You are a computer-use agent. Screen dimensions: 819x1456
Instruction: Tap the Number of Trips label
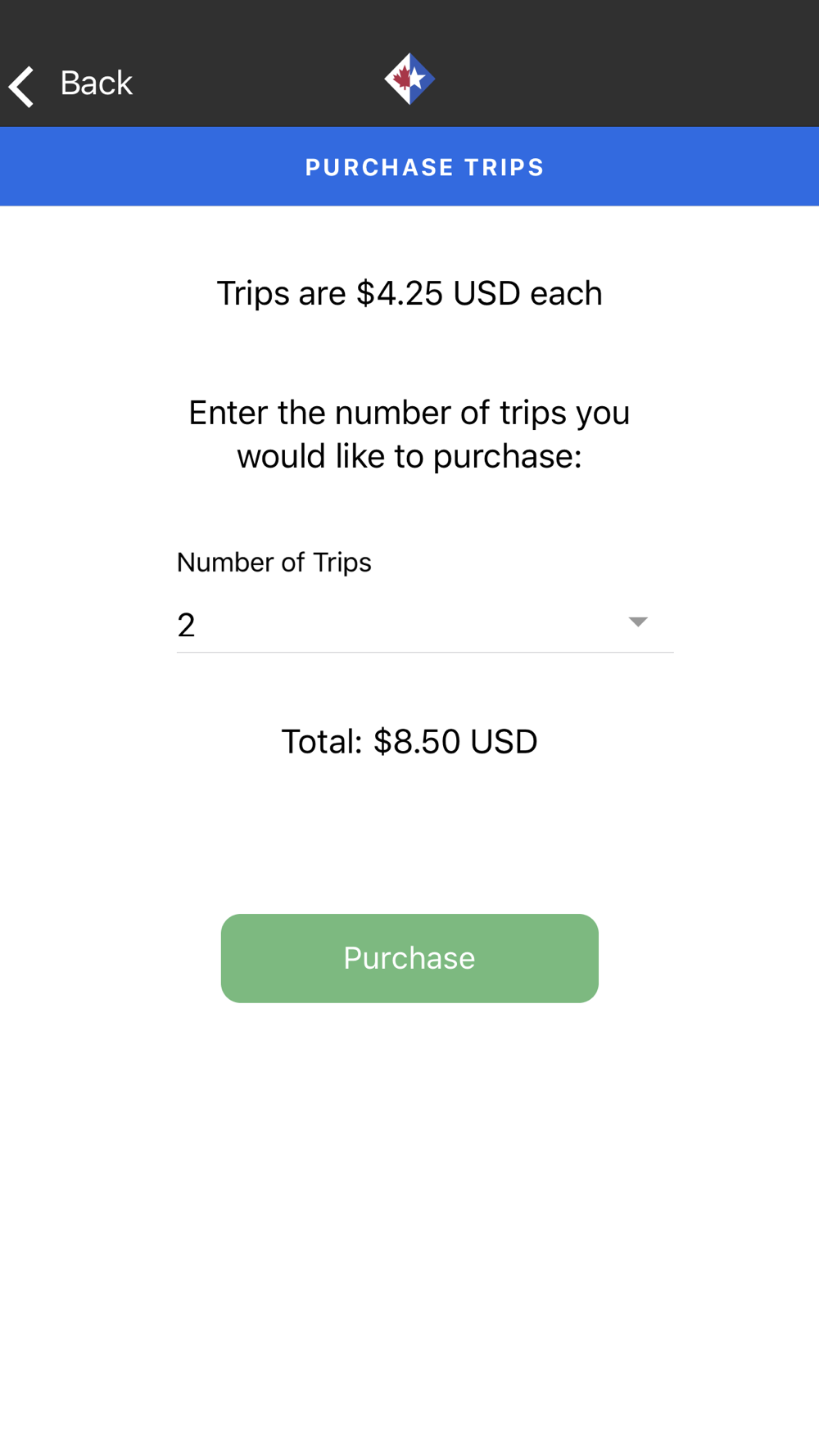coord(274,563)
